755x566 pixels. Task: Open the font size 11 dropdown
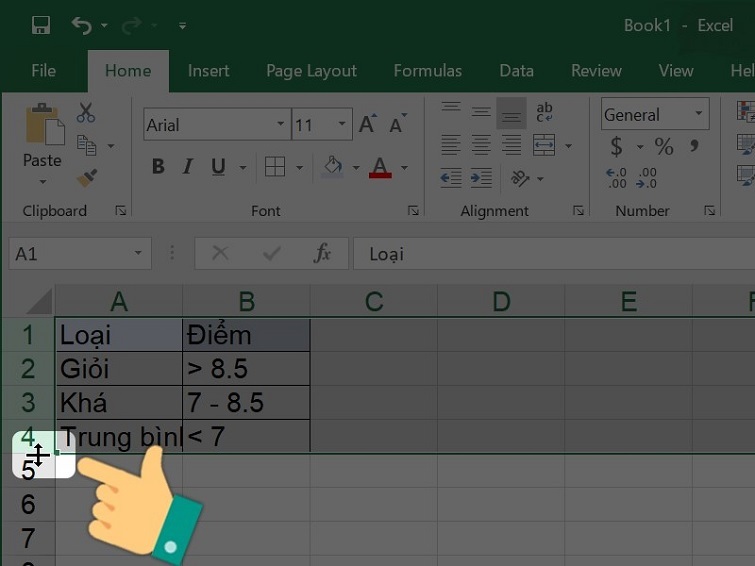(342, 124)
